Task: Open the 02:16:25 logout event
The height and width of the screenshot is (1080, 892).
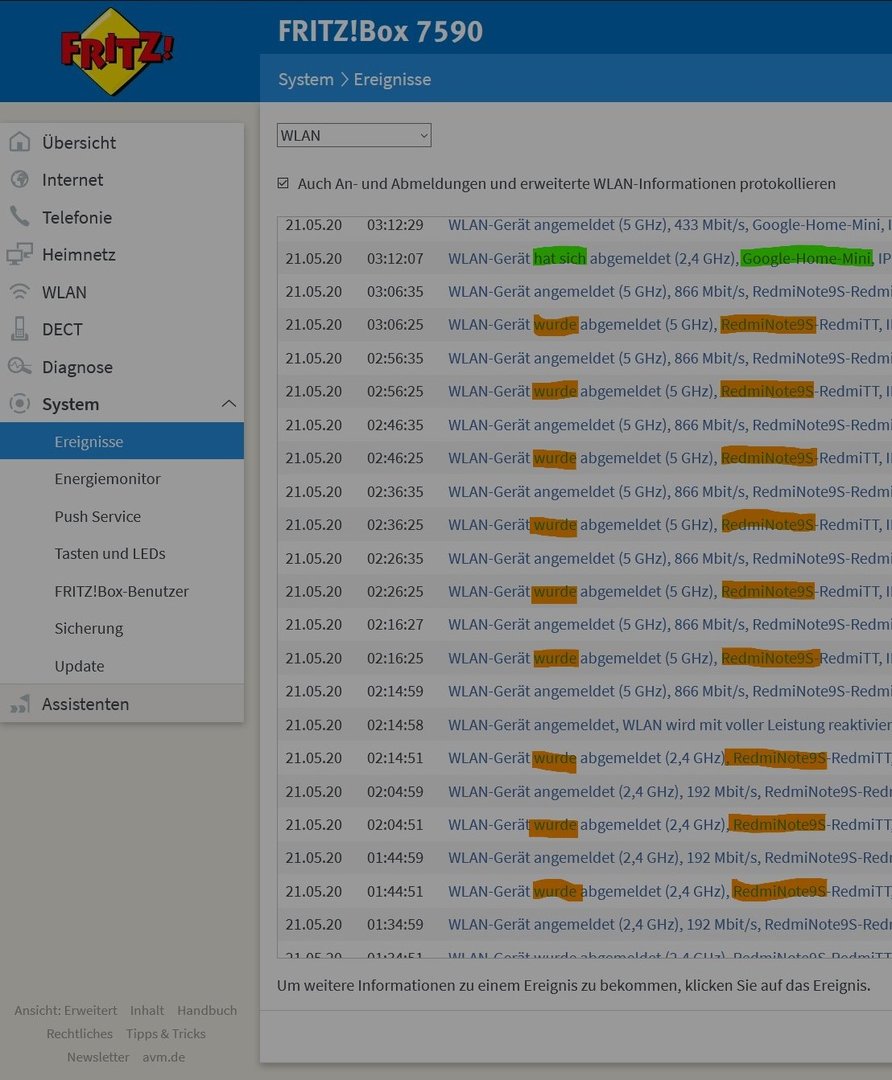Action: click(x=585, y=658)
